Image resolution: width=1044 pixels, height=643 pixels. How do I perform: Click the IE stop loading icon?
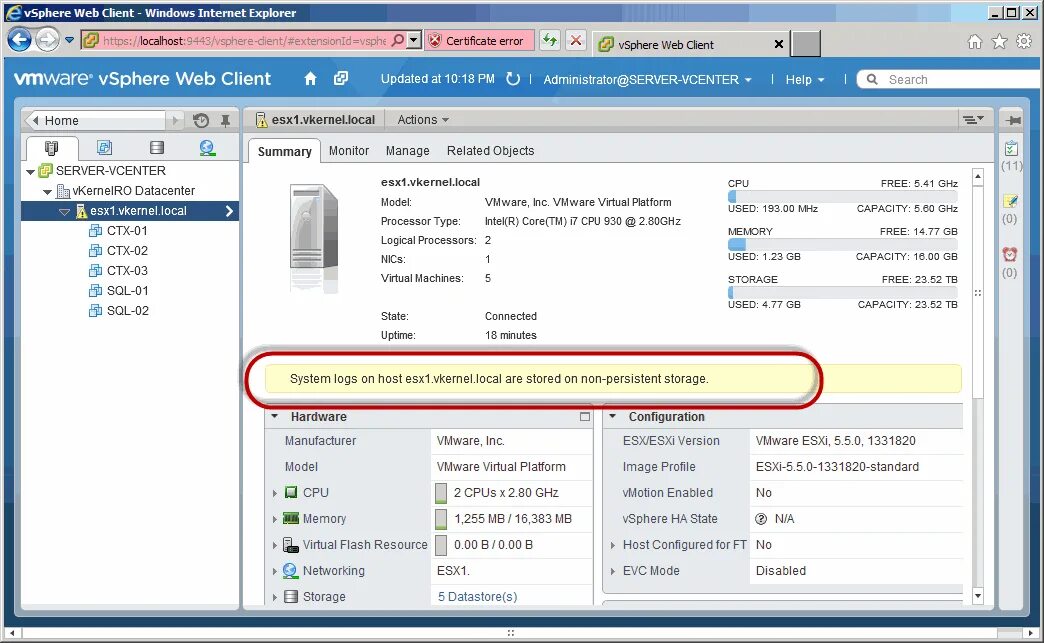pos(576,41)
